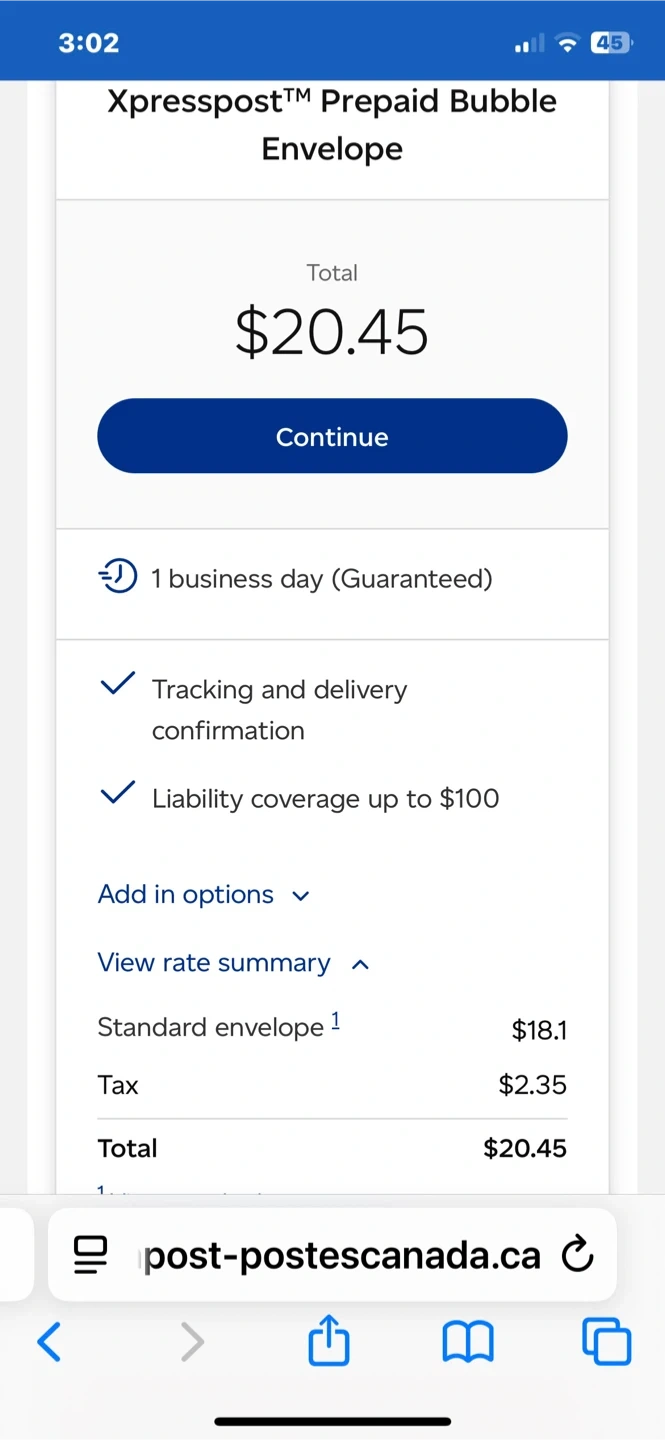Open the Safari share sheet
The image size is (665, 1440).
pos(329,1341)
